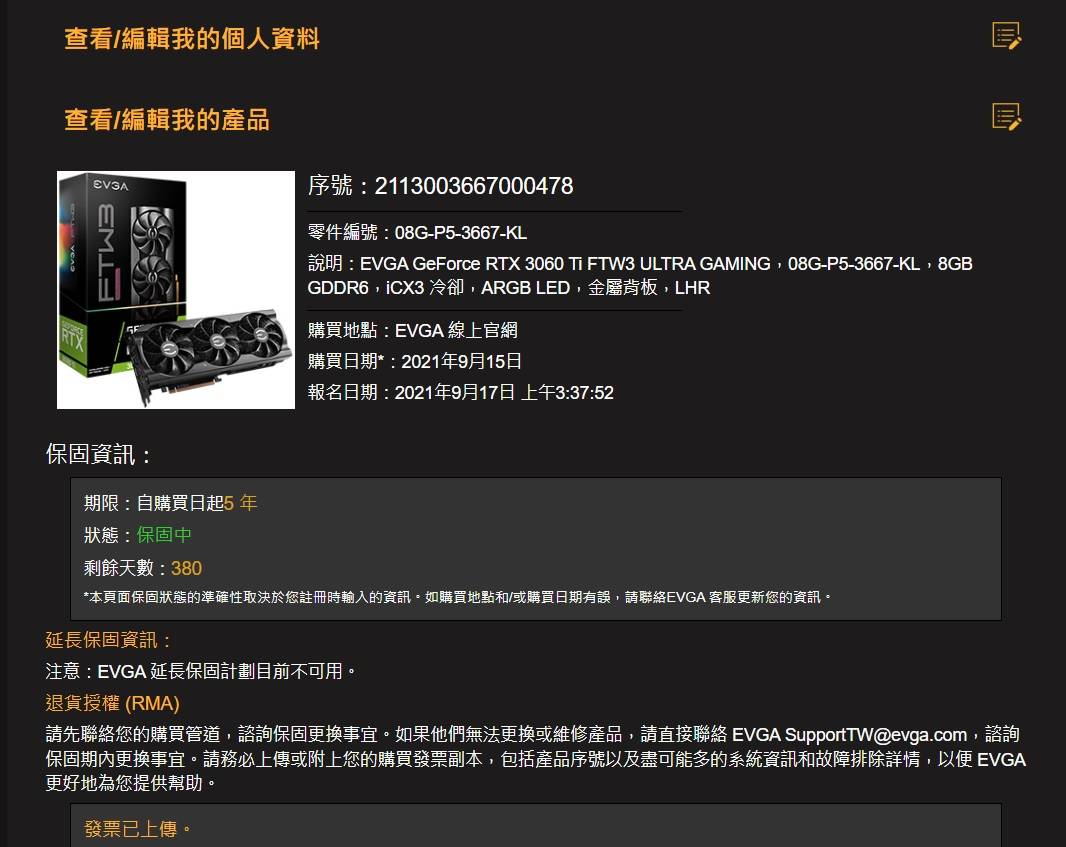Click the 退貨授權 (RMA) heading
The height and width of the screenshot is (847, 1066).
[113, 703]
